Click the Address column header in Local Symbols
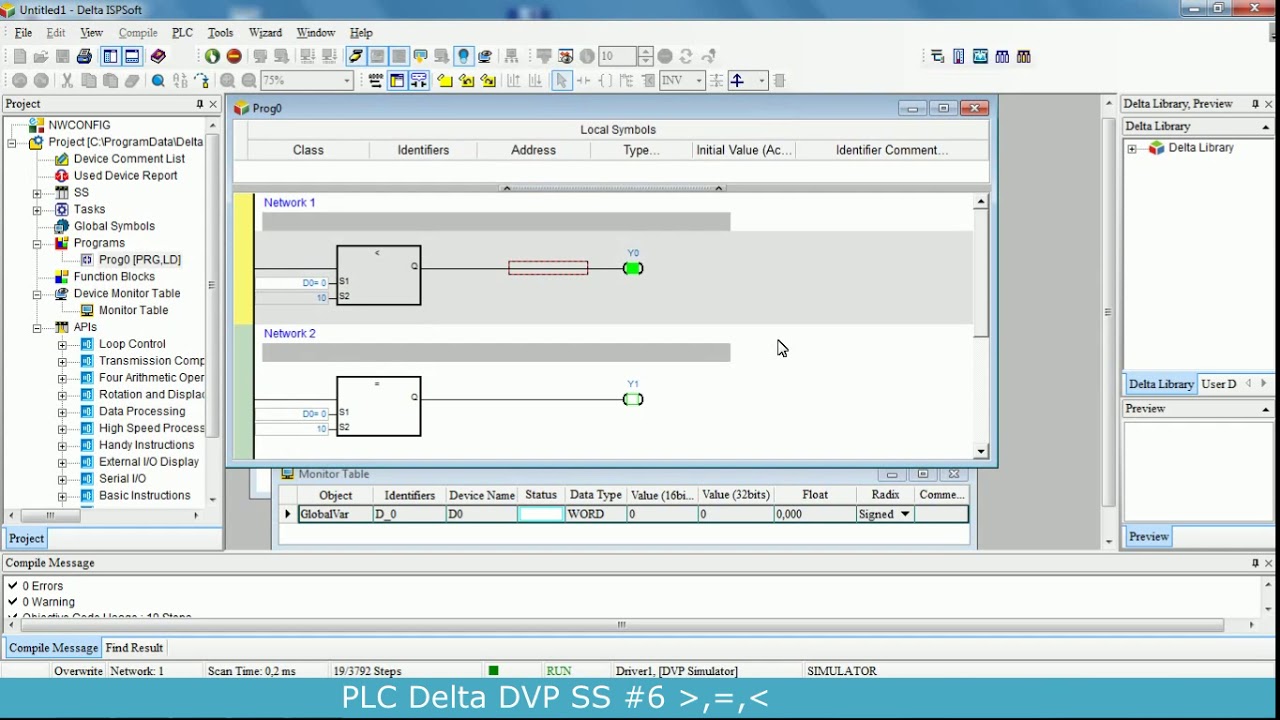 pos(533,150)
